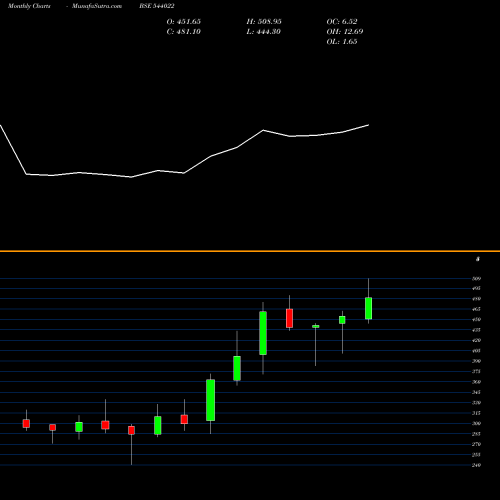This screenshot has width=500, height=500.
Task: Click the 495 price axis label
Action: (476, 288)
